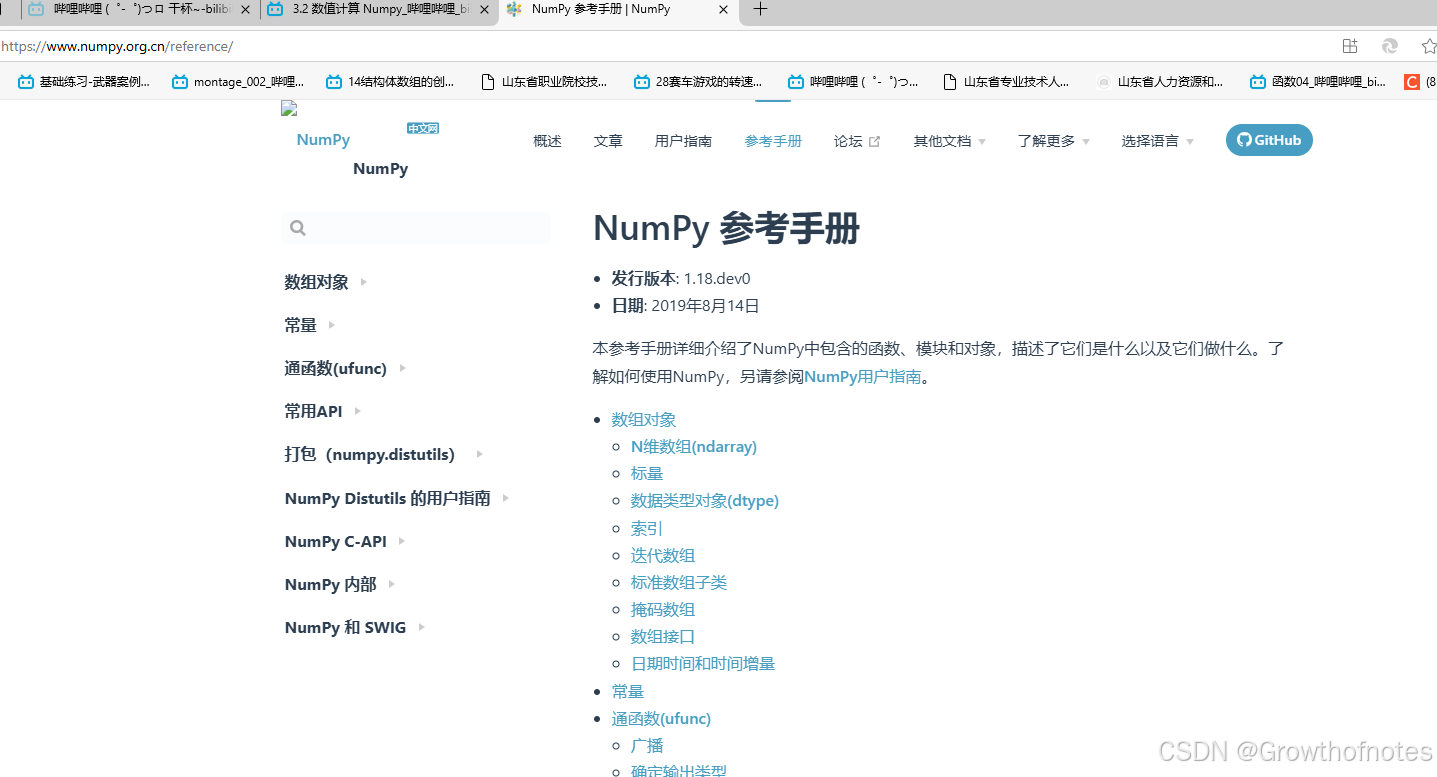Image resolution: width=1437 pixels, height=777 pixels.
Task: Expand arrow beside sidebar 通函数(ufunc)
Action: pos(403,368)
